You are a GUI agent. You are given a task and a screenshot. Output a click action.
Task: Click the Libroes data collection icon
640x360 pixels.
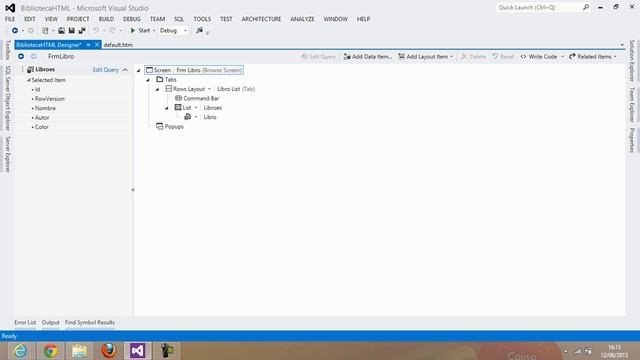pyautogui.click(x=30, y=70)
